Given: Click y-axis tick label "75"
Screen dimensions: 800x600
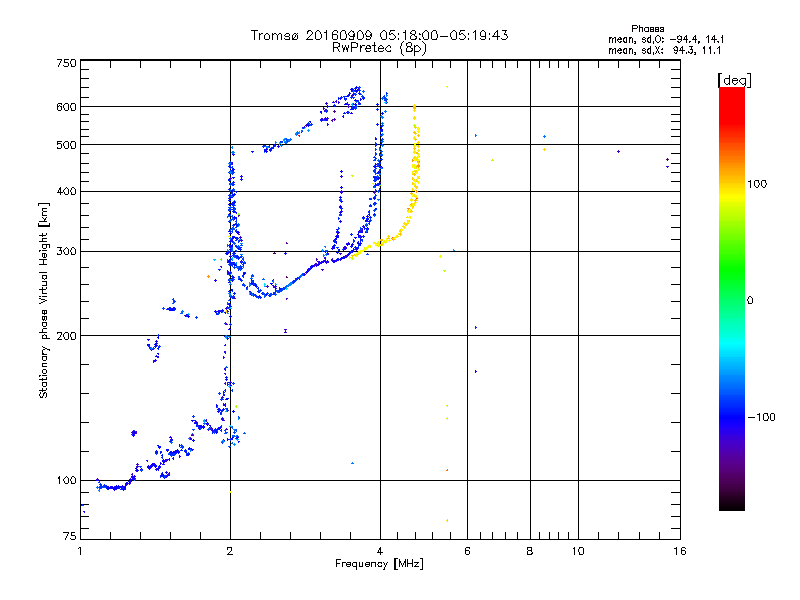Looking at the screenshot, I should point(70,536).
